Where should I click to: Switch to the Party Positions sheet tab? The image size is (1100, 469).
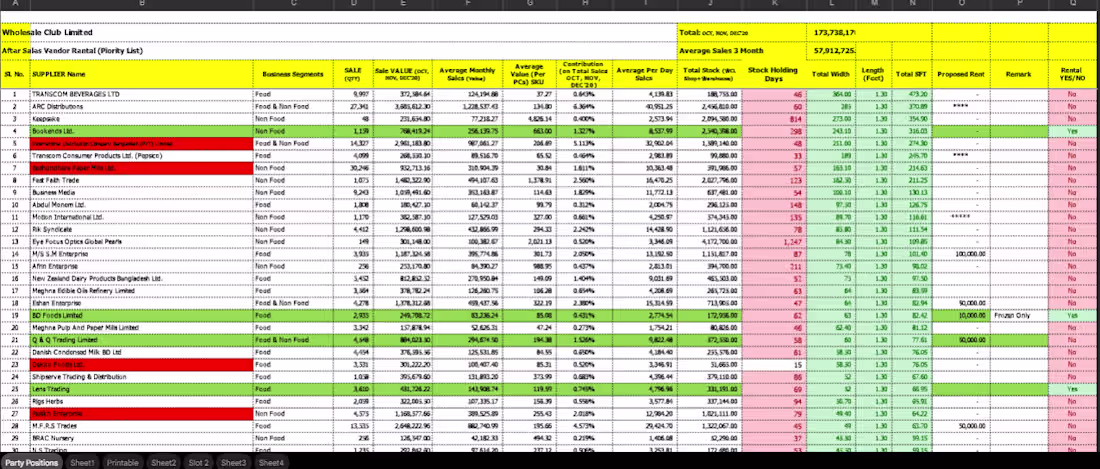pyautogui.click(x=31, y=463)
